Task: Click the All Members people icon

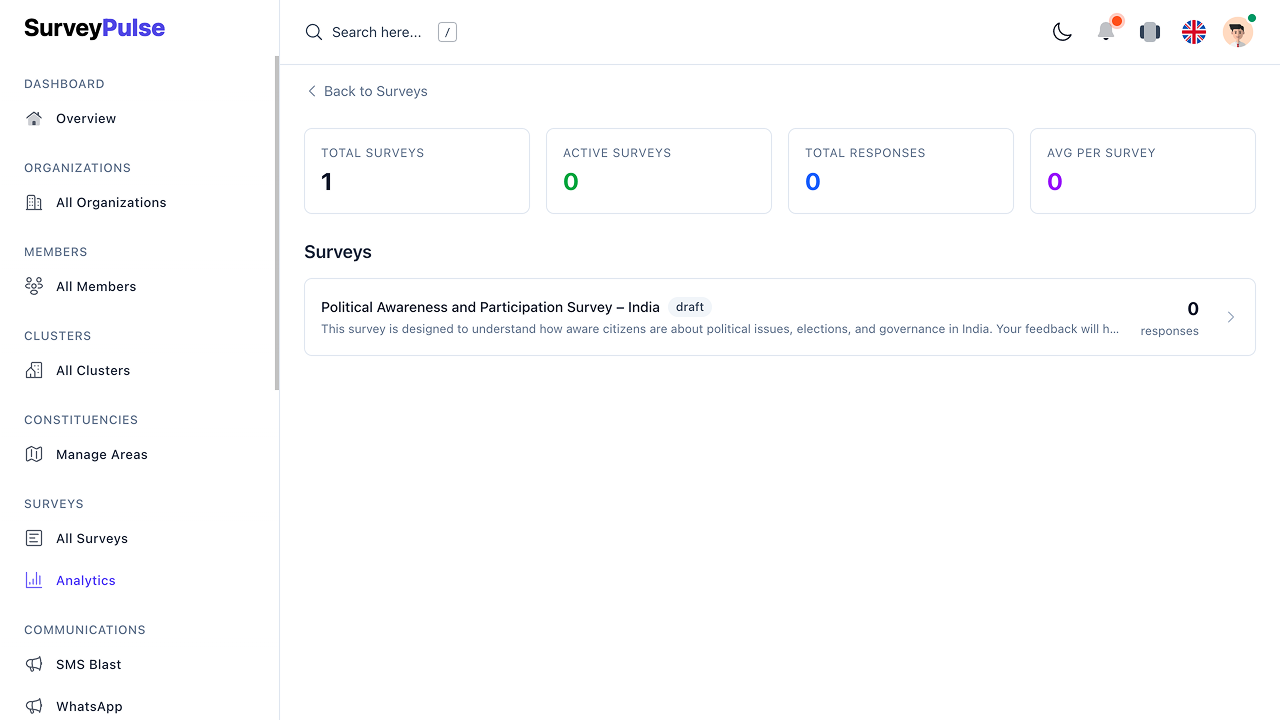Action: pyautogui.click(x=34, y=286)
